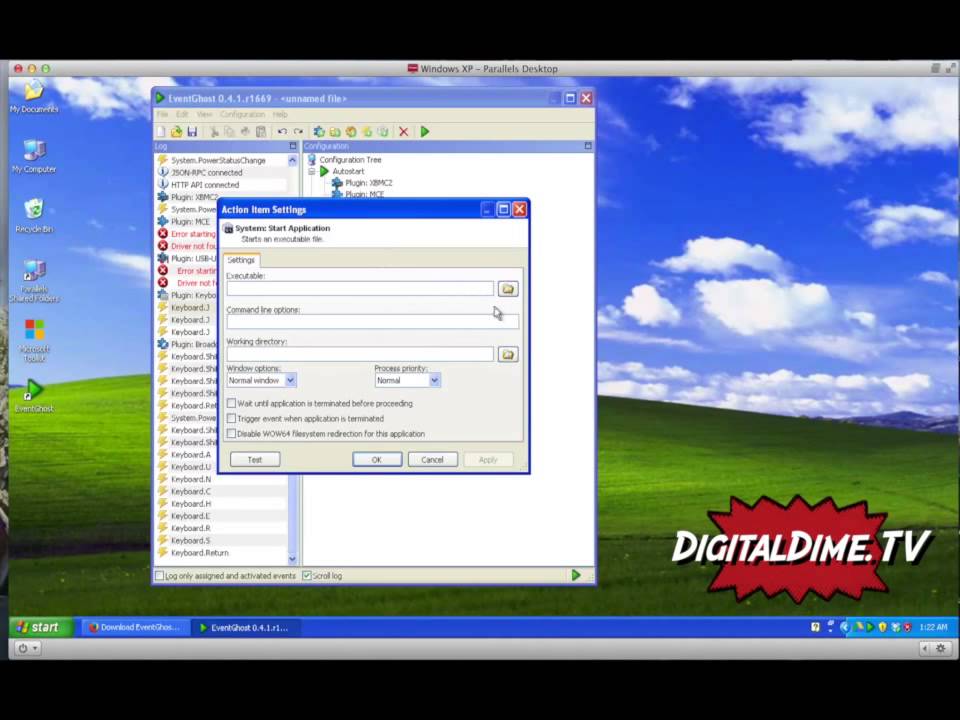Click the Apply button

(x=488, y=460)
